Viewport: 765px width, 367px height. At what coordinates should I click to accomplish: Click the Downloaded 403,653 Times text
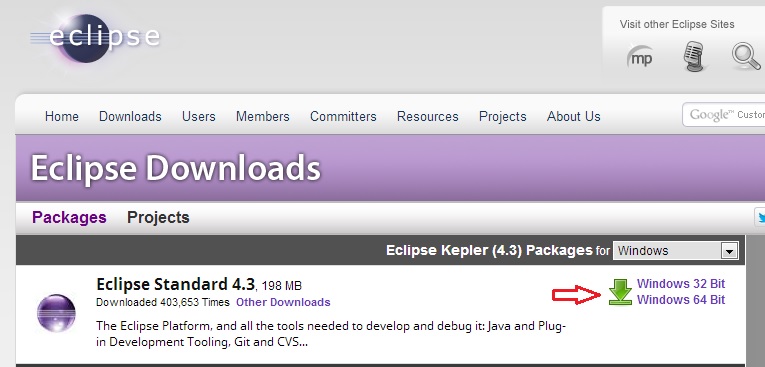[162, 302]
